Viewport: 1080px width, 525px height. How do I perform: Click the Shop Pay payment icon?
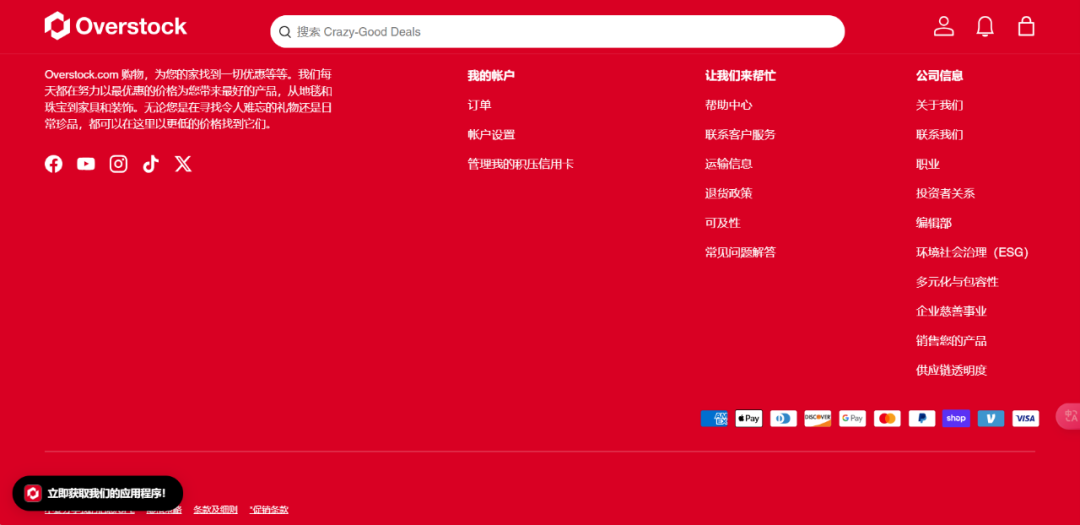pyautogui.click(x=956, y=418)
